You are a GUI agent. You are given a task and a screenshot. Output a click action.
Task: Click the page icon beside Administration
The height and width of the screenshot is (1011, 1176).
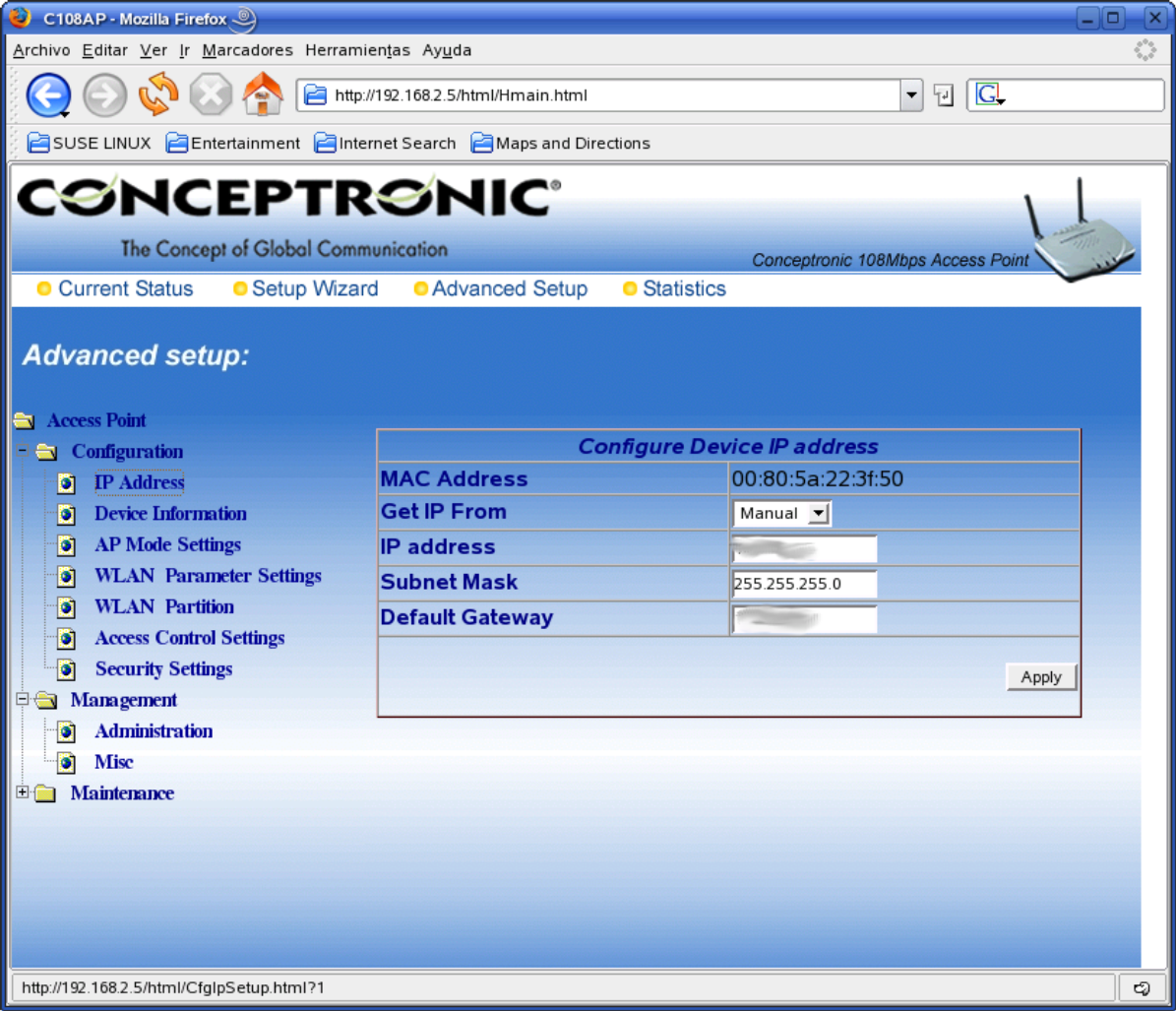click(x=66, y=731)
